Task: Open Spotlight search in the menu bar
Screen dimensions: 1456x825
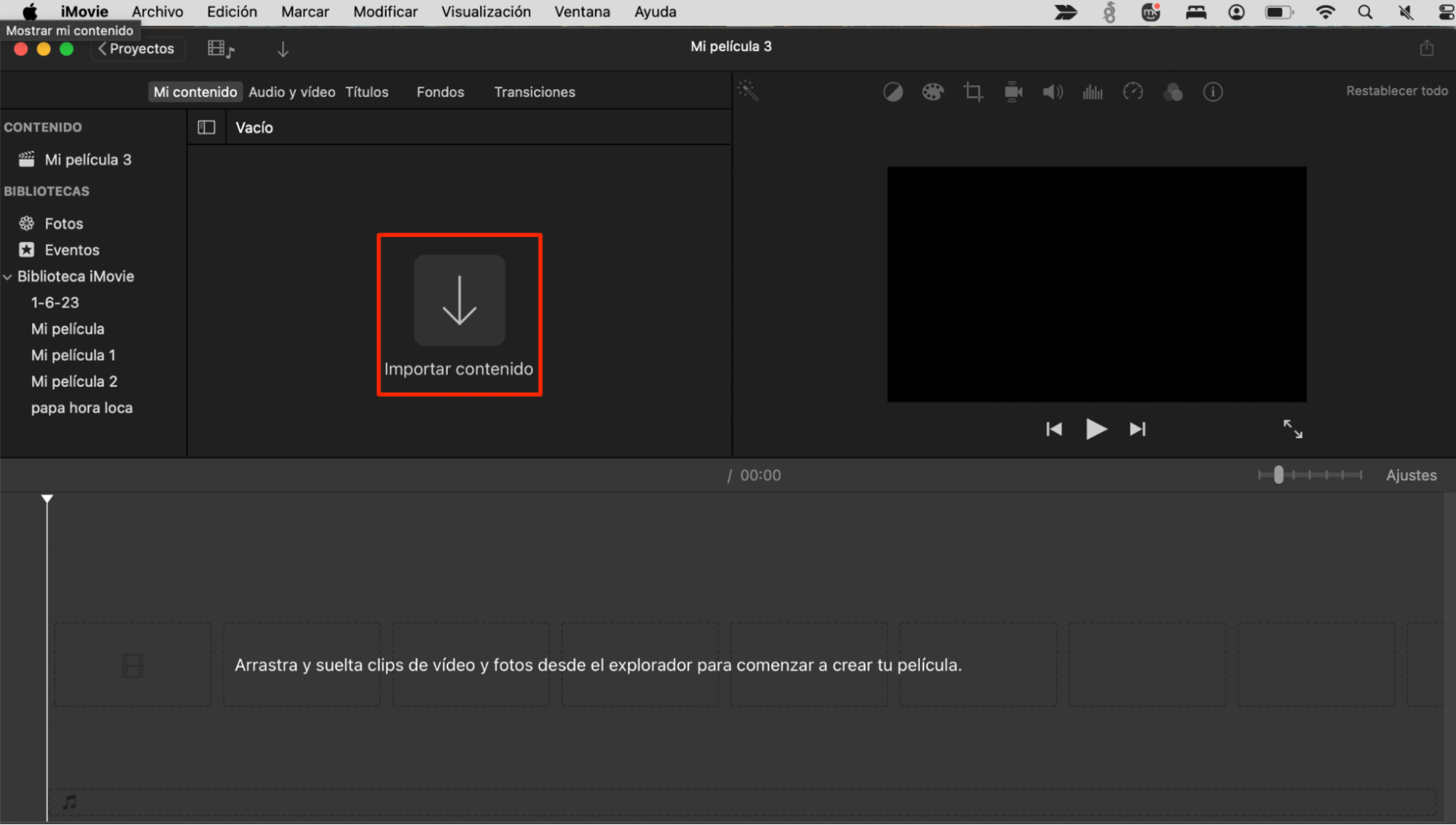Action: pyautogui.click(x=1365, y=12)
